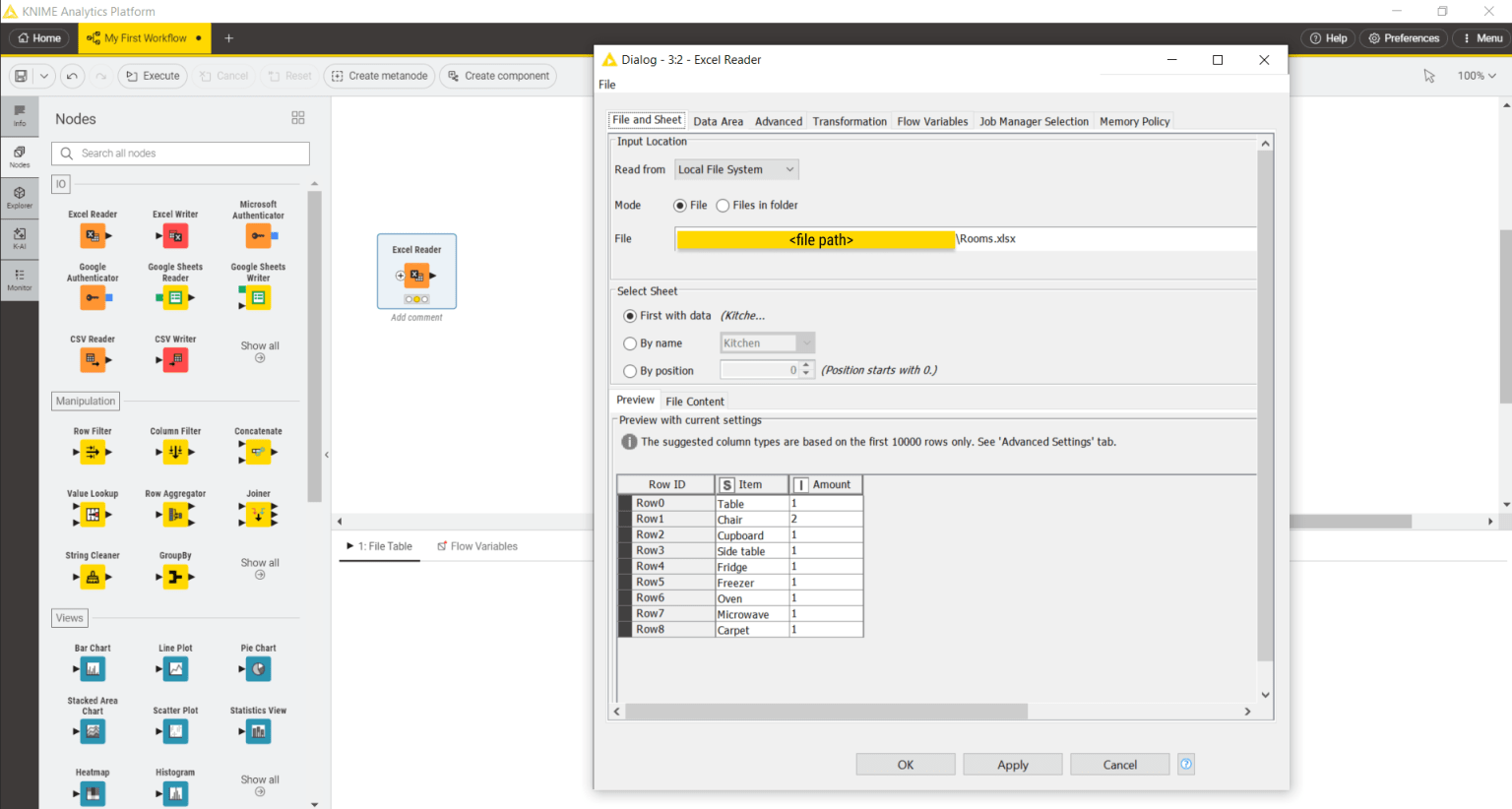Confirm the dialog with OK
This screenshot has width=1512, height=809.
906,765
